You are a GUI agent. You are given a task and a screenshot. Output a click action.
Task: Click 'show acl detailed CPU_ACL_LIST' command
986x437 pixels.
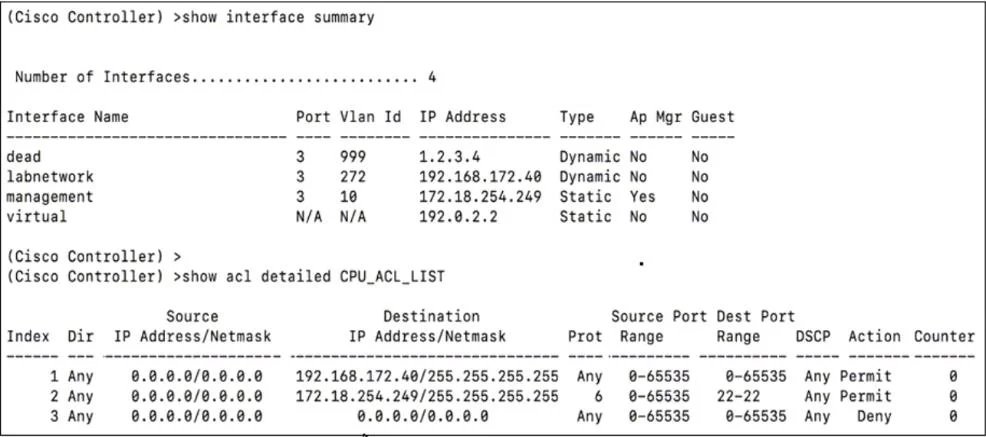click(x=313, y=277)
